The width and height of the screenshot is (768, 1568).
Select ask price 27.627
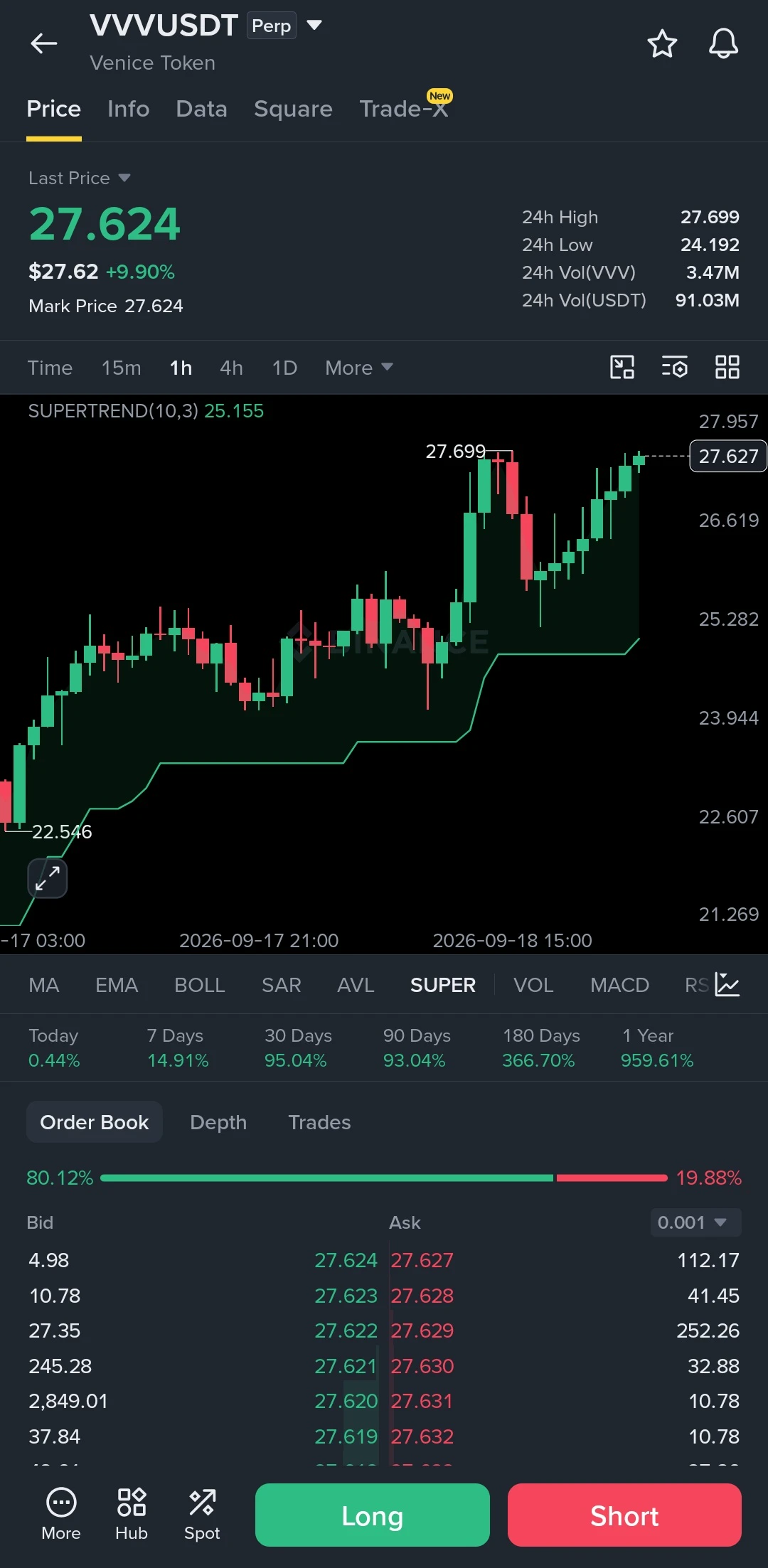point(422,1260)
